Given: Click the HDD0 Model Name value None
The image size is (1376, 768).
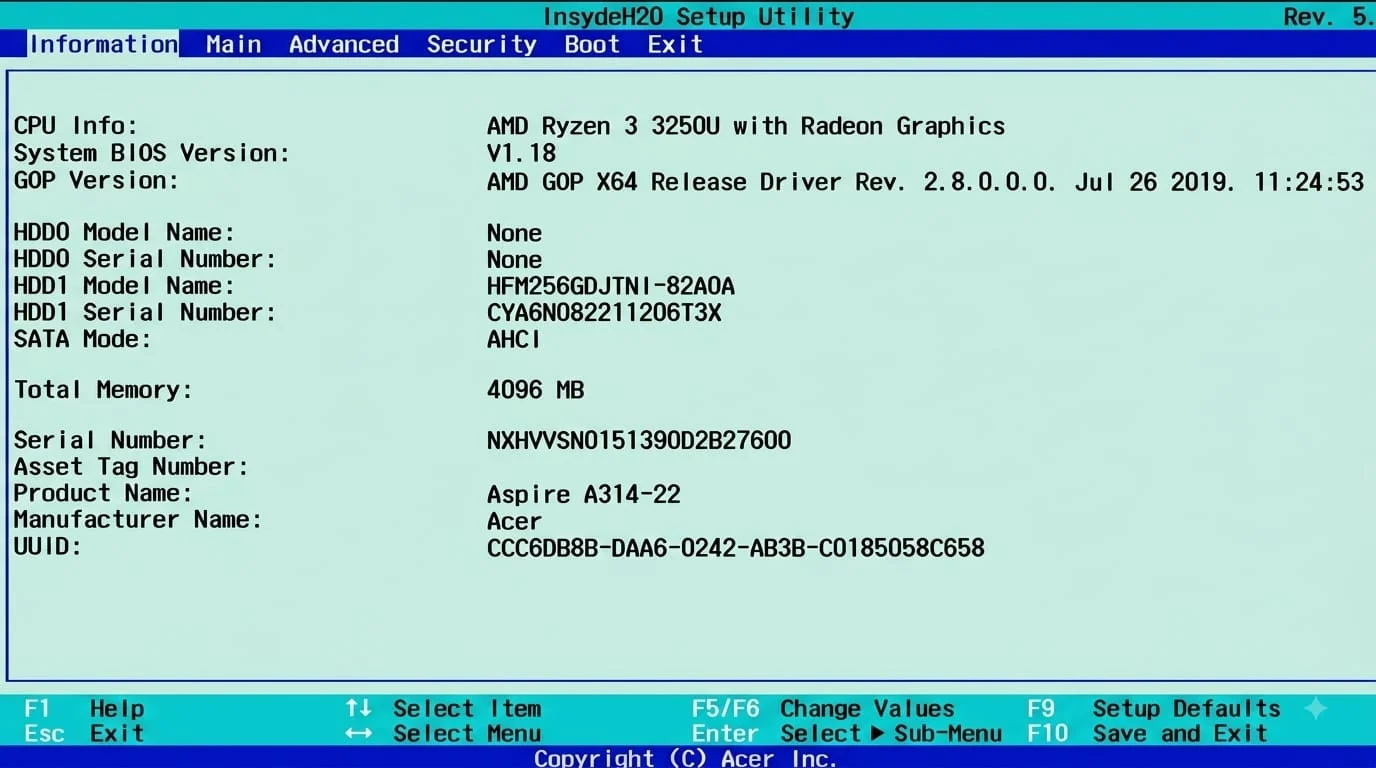Looking at the screenshot, I should (x=514, y=233).
